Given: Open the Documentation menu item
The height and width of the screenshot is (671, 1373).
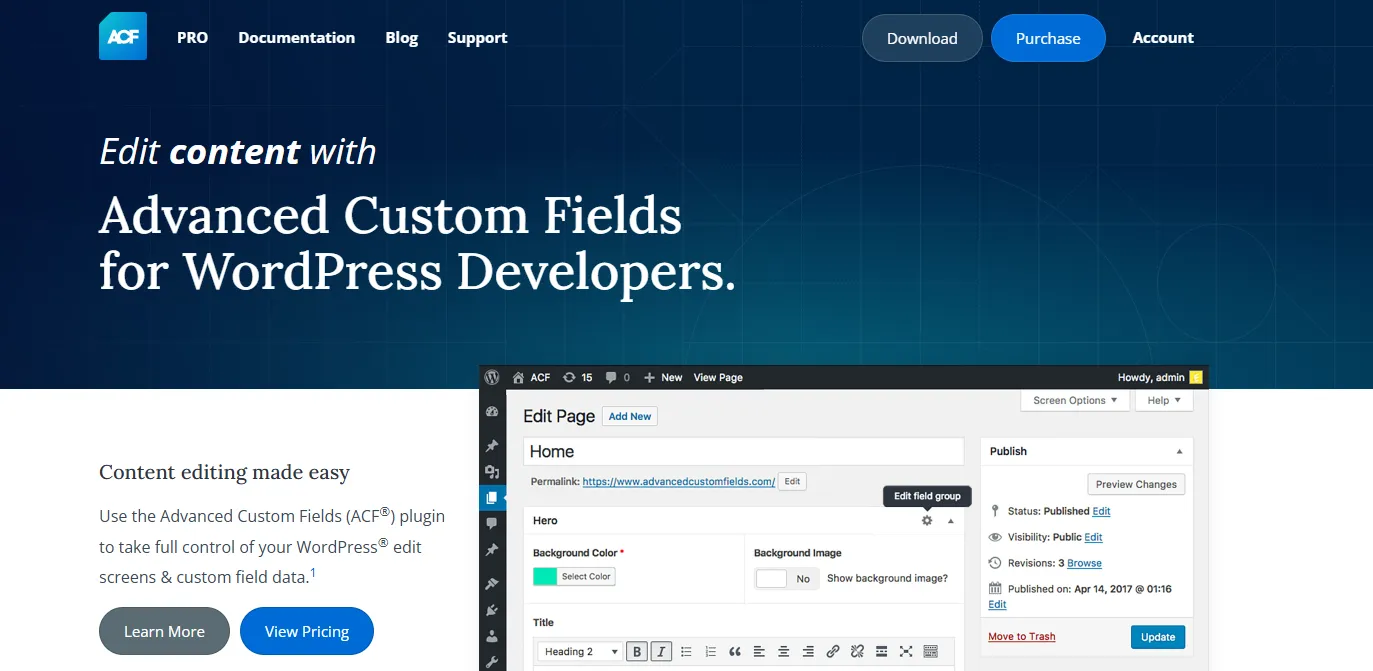Looking at the screenshot, I should (x=297, y=37).
